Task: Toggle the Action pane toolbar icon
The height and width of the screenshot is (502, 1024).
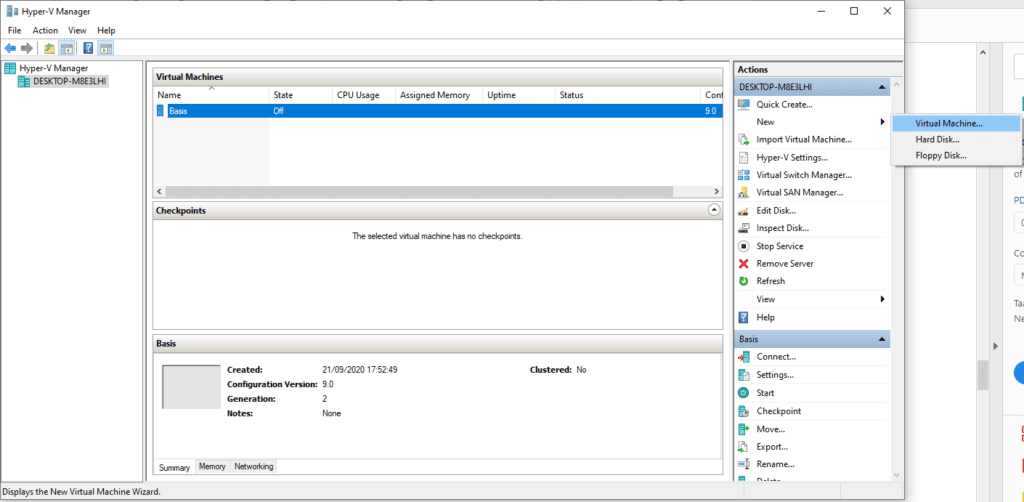Action: pos(106,48)
